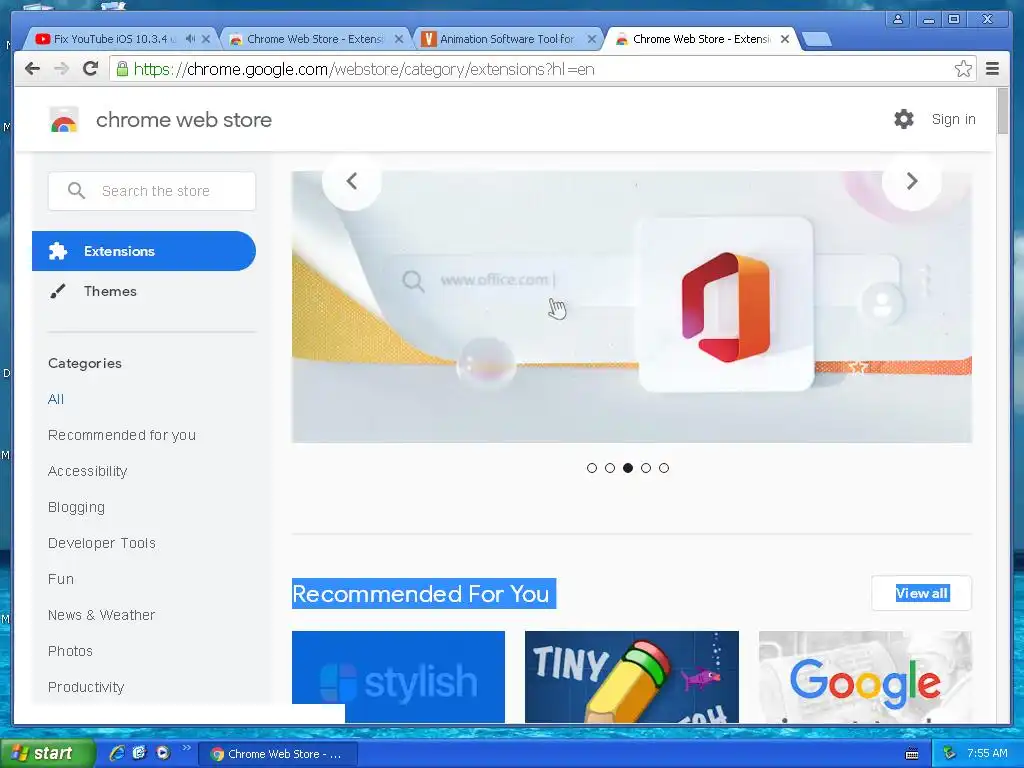
Task: Click the muted speaker icon on YouTube tab
Action: pos(190,39)
